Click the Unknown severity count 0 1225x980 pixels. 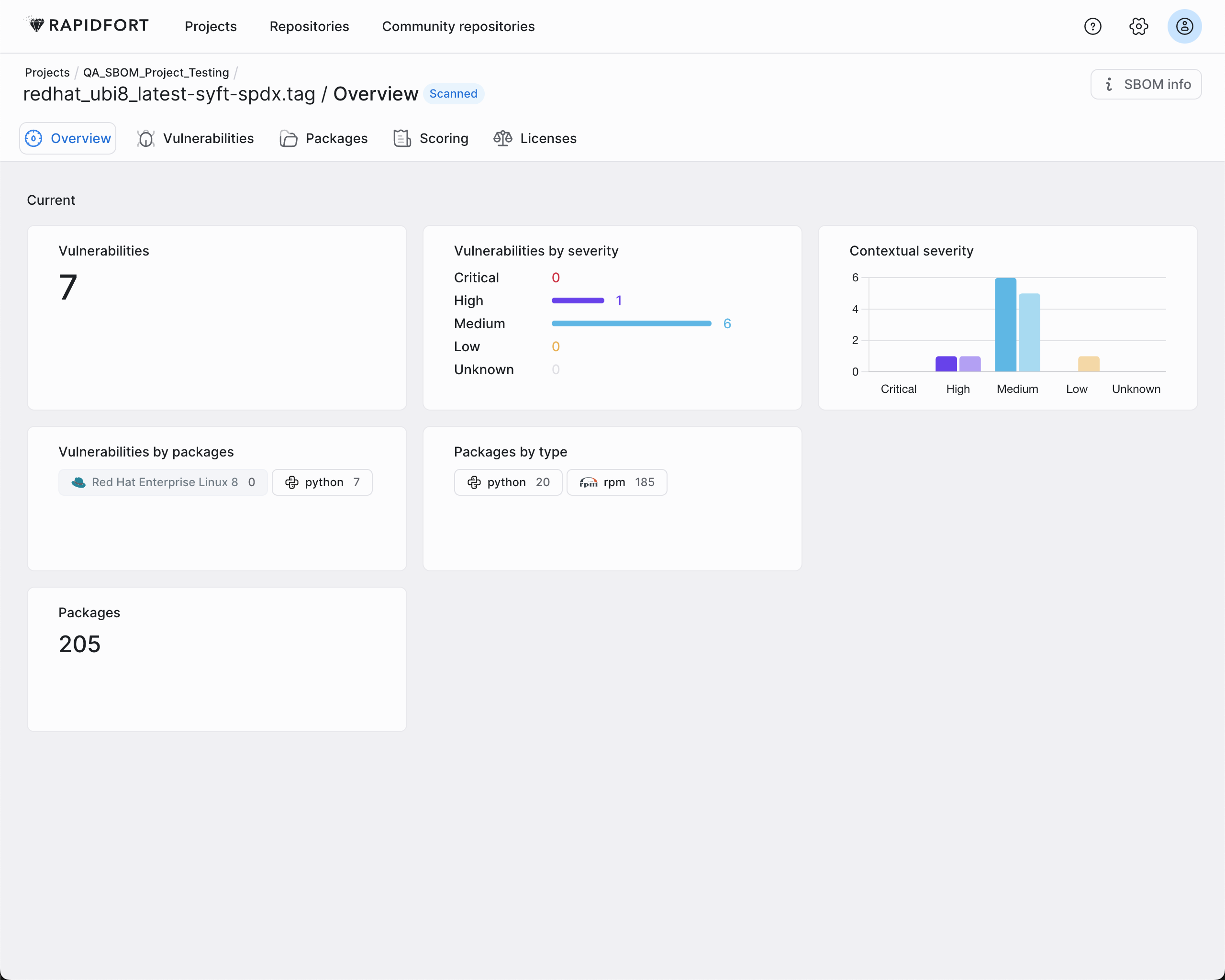point(556,369)
